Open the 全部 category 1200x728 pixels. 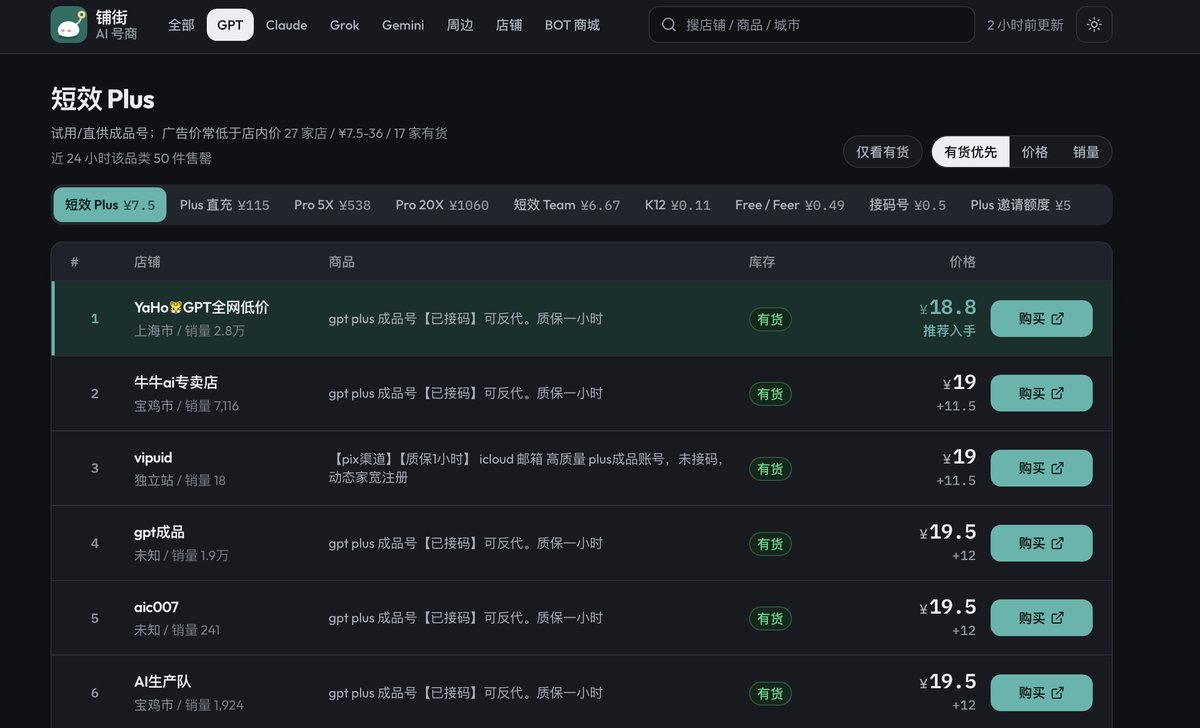click(181, 25)
